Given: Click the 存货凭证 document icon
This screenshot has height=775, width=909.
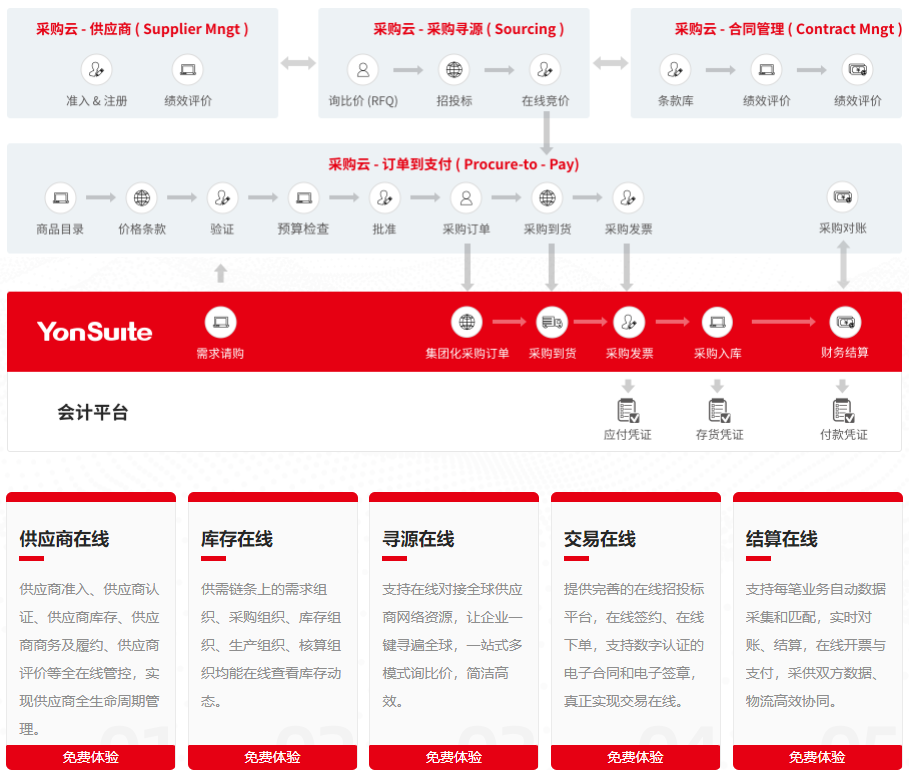Looking at the screenshot, I should tap(719, 410).
